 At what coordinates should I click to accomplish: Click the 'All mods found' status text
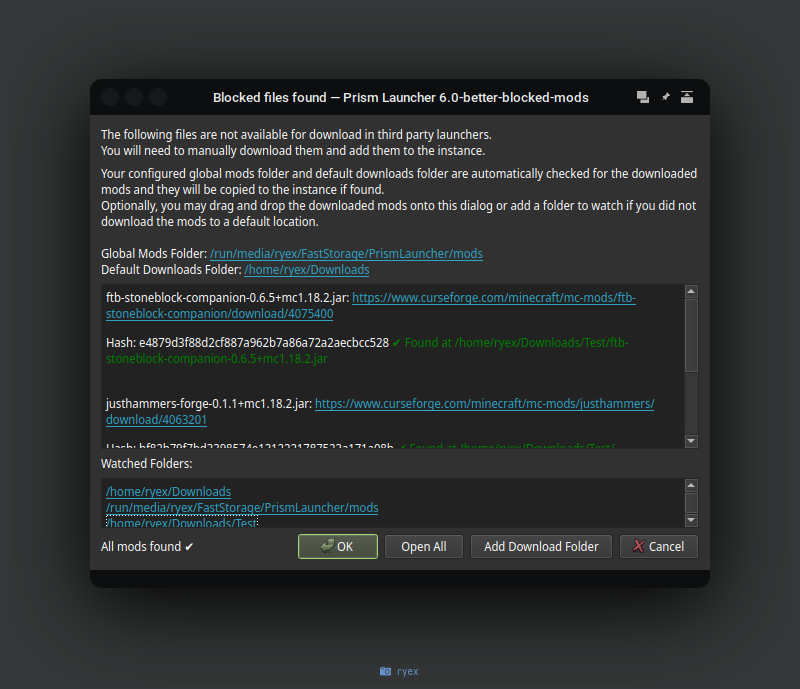click(147, 547)
